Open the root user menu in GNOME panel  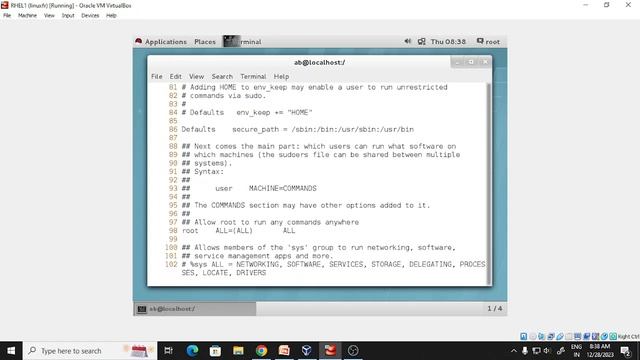[x=488, y=42]
